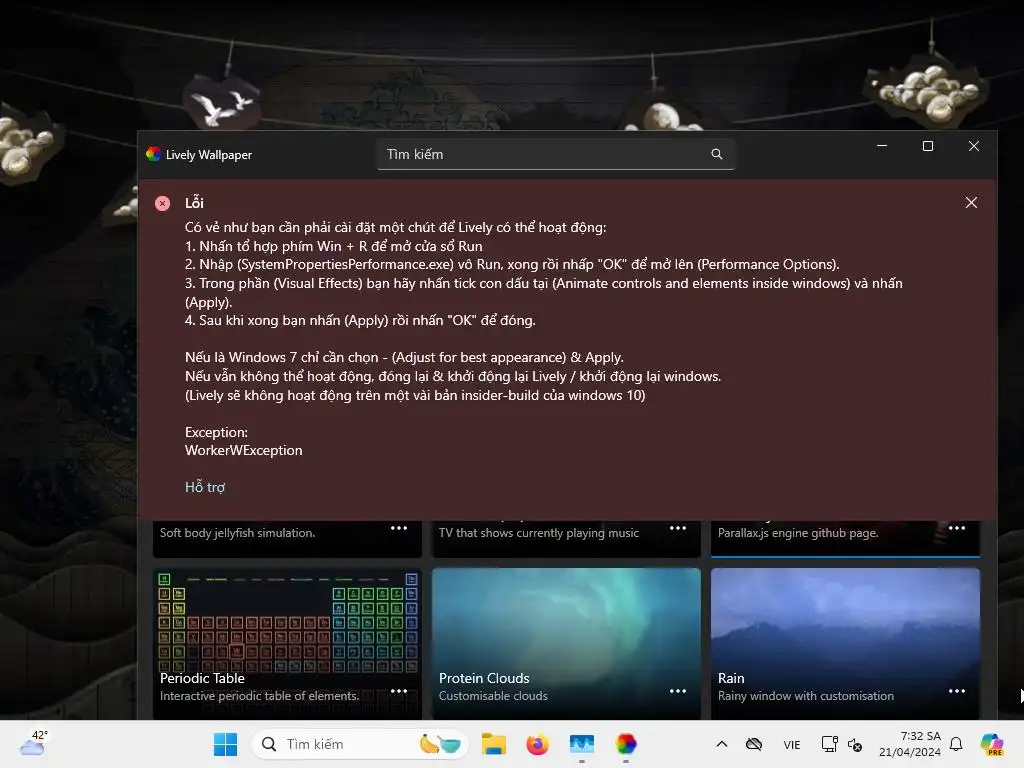The height and width of the screenshot is (768, 1024).
Task: Open network status tray icon
Action: pyautogui.click(x=829, y=744)
